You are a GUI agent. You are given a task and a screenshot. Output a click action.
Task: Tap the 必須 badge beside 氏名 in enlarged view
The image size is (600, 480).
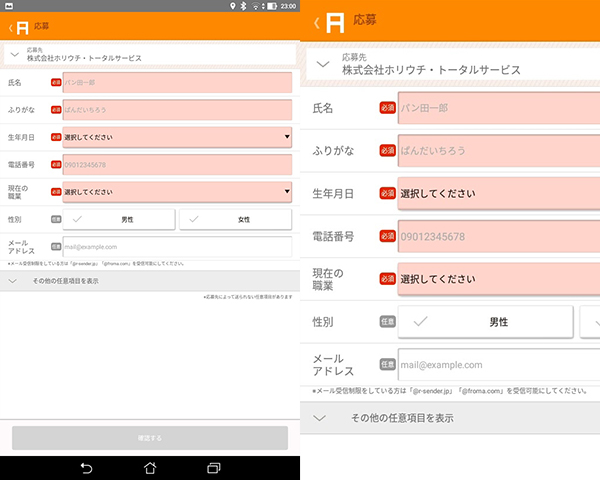click(387, 108)
